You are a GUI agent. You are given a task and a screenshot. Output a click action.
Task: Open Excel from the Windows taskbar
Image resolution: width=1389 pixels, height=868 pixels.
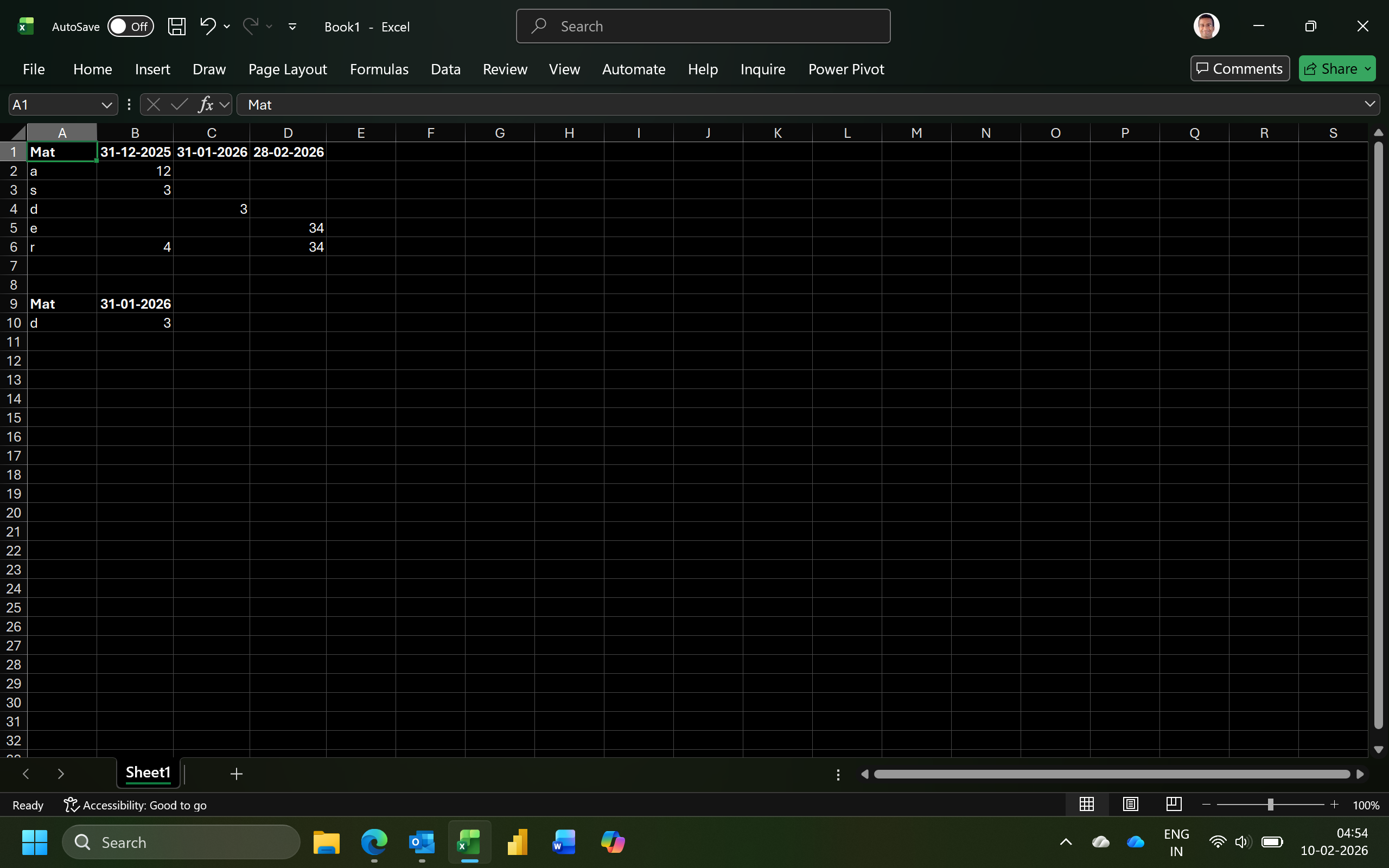[469, 842]
